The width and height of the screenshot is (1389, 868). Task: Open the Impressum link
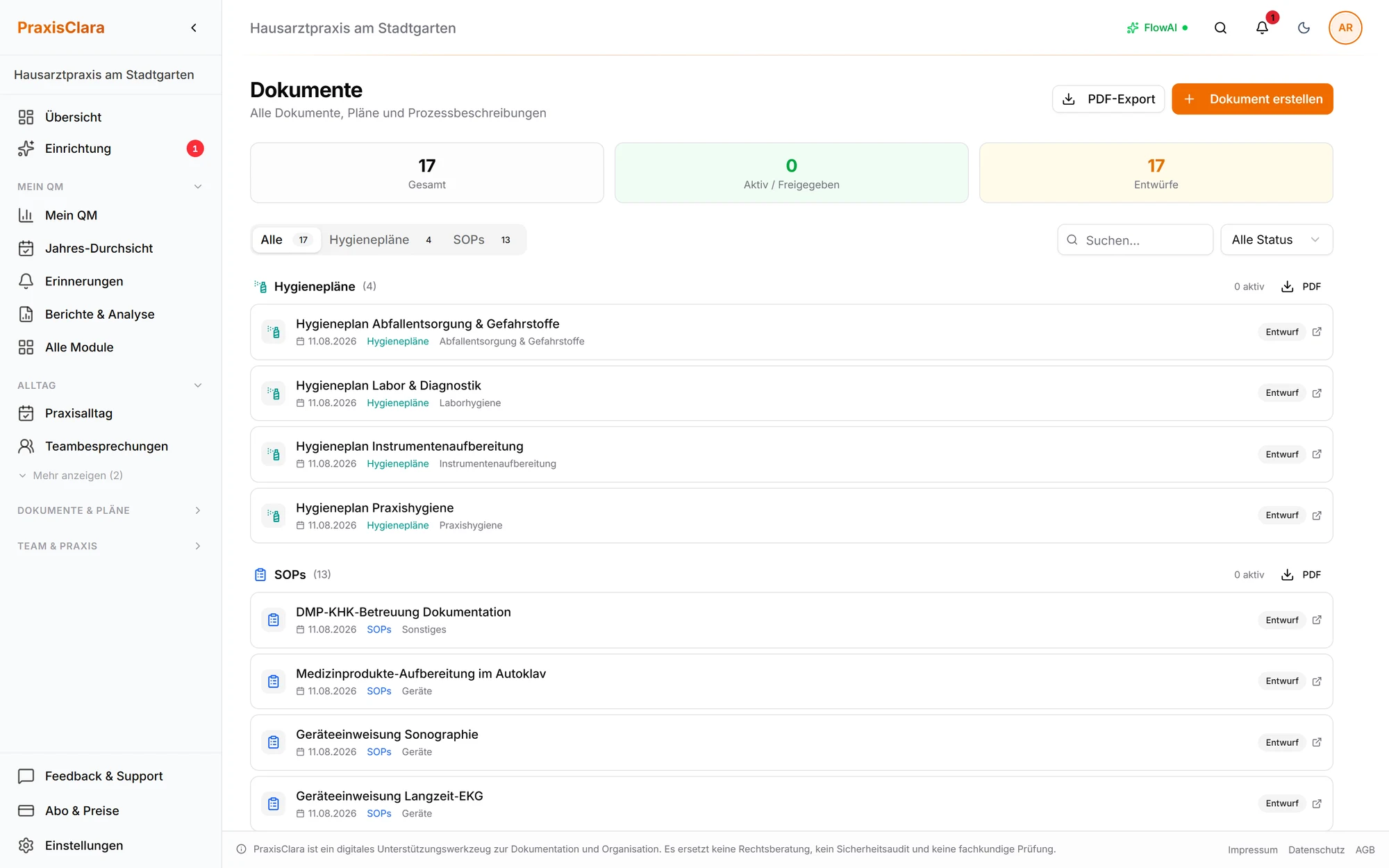1252,850
